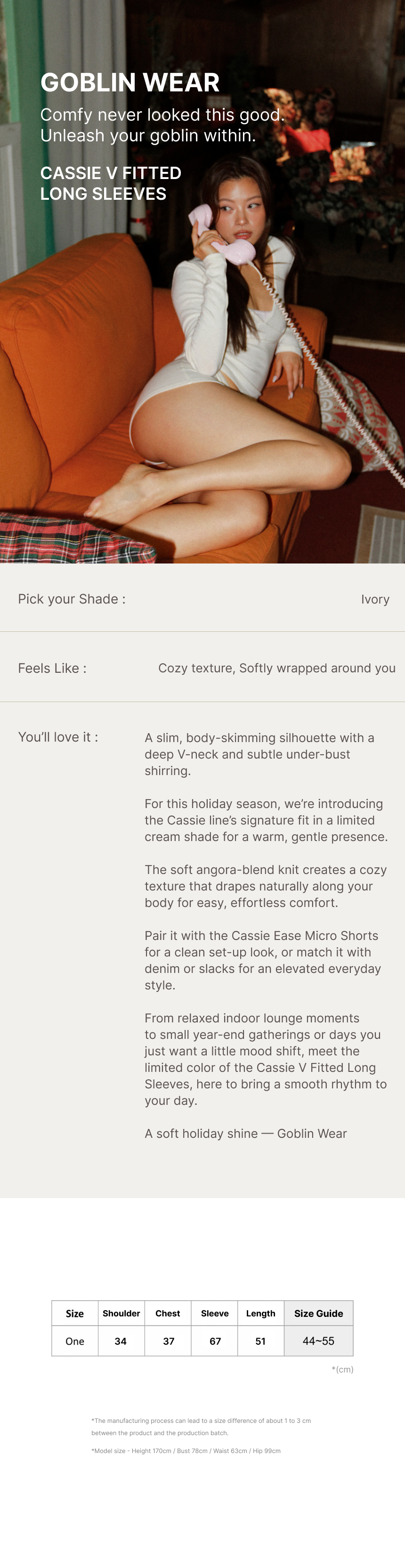Click the GOBLIN WEAR brand heading
Viewport: 405px width, 1568px height.
pyautogui.click(x=130, y=83)
